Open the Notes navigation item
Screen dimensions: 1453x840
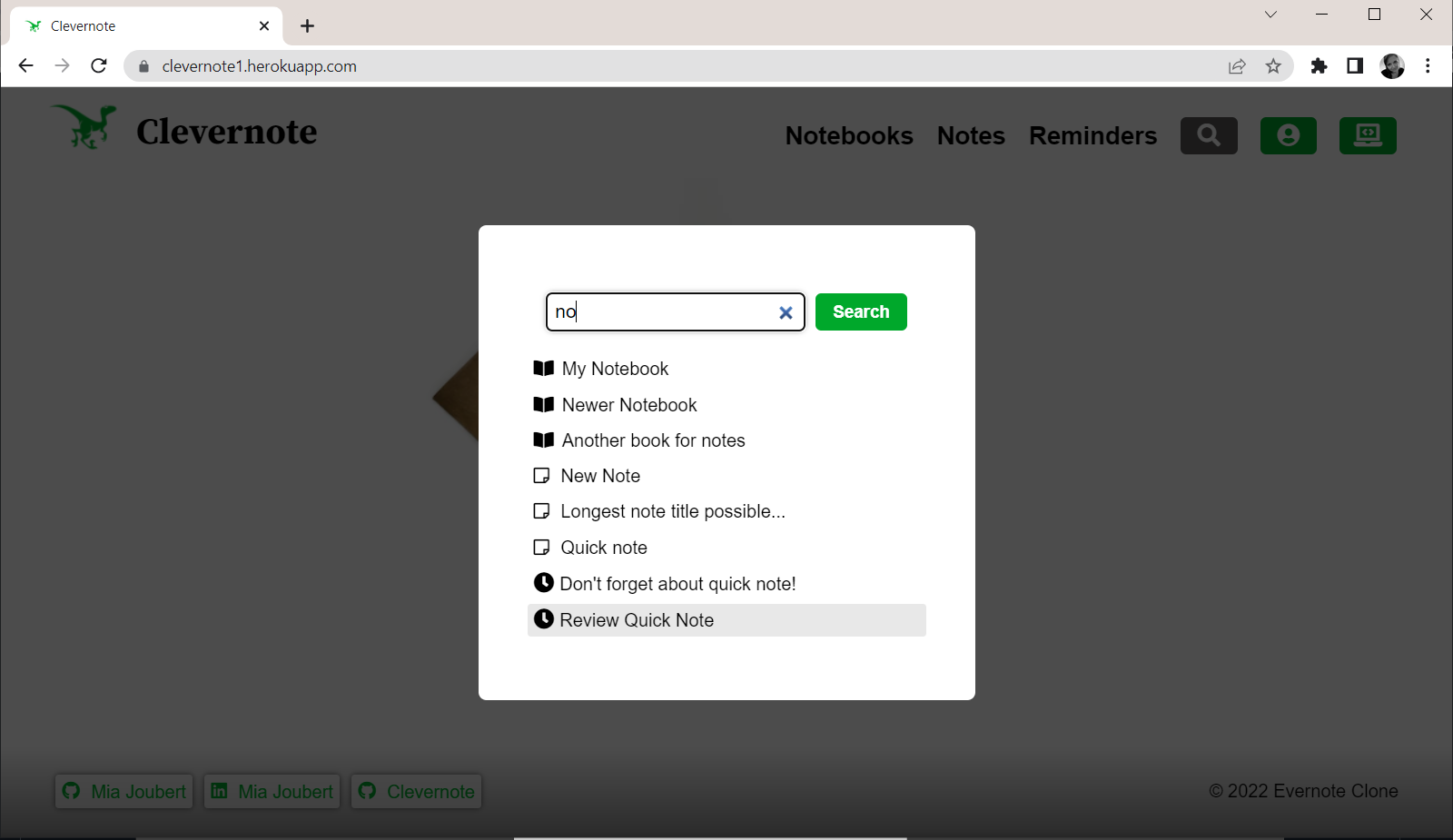click(x=971, y=135)
